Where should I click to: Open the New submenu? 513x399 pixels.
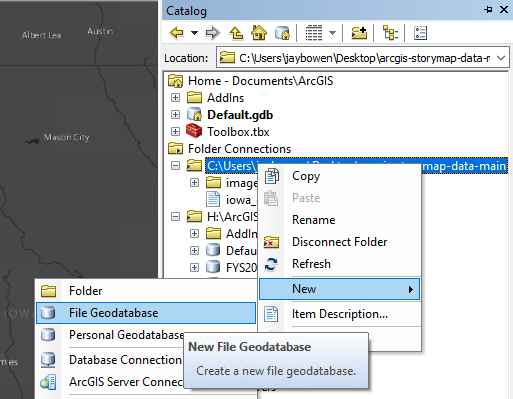[x=340, y=289]
